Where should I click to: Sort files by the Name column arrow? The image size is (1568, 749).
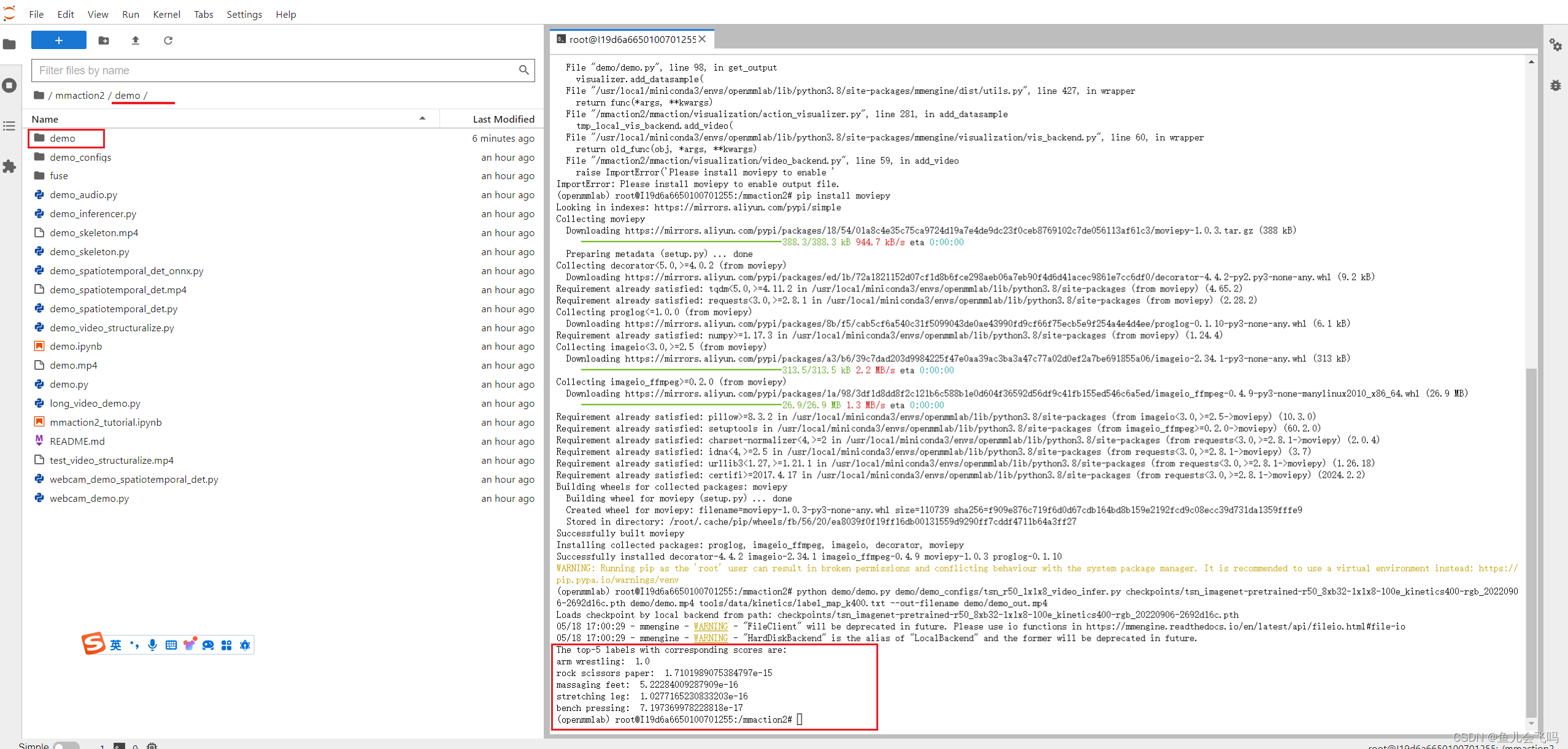[x=422, y=119]
